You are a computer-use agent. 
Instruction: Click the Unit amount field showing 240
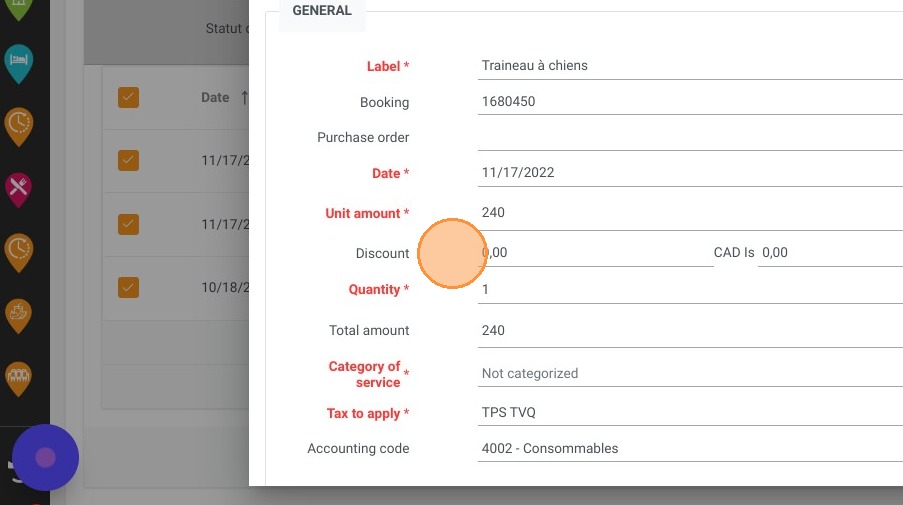point(690,213)
